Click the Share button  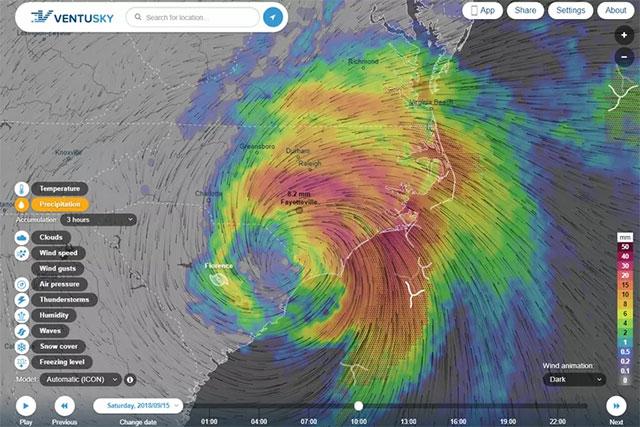point(525,10)
